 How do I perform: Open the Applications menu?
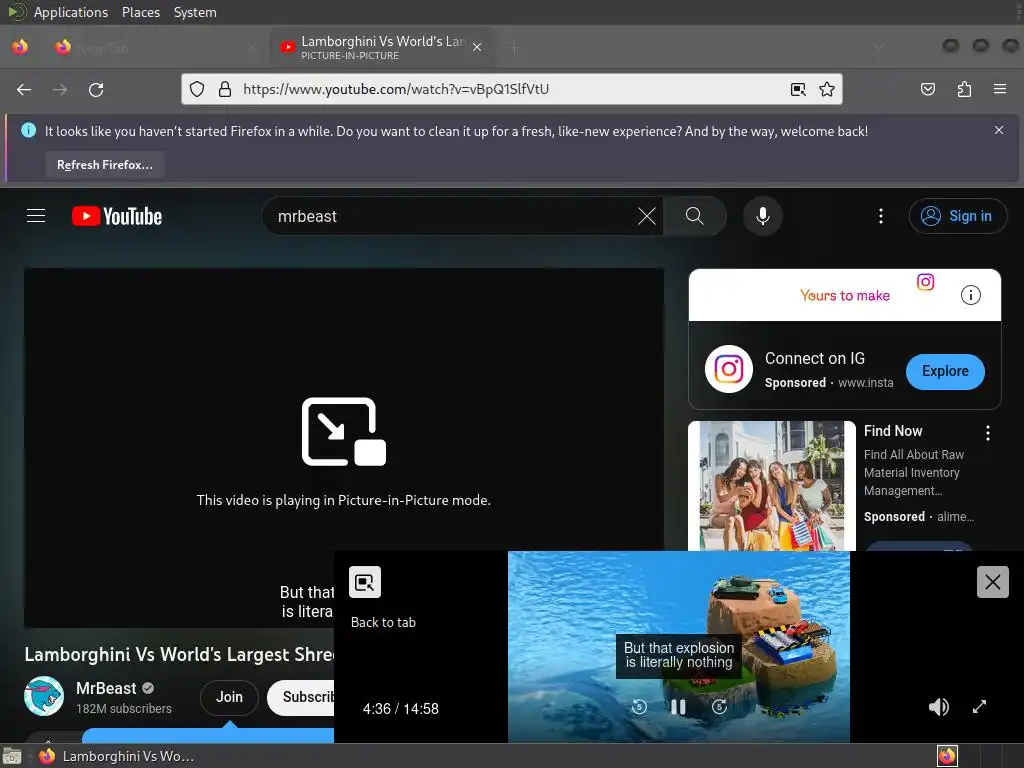pyautogui.click(x=71, y=12)
